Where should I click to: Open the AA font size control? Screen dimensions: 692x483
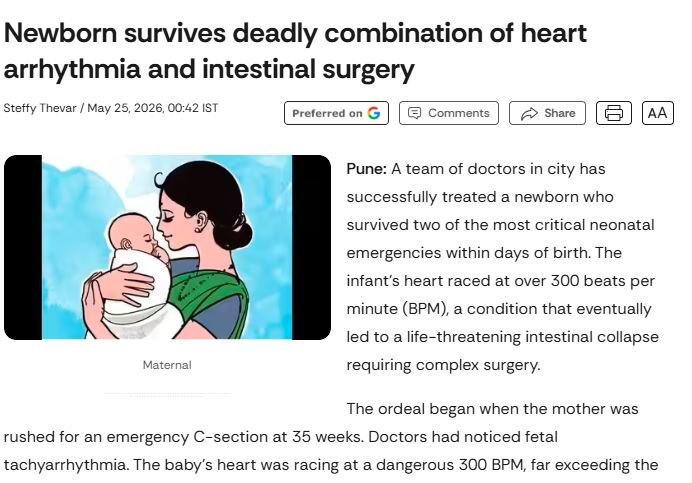point(658,113)
